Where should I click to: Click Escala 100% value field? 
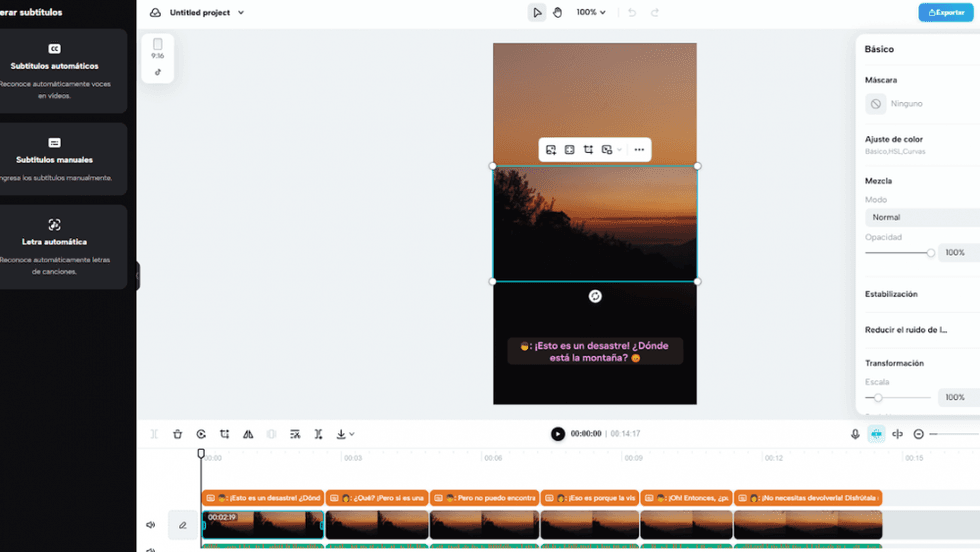(x=959, y=398)
